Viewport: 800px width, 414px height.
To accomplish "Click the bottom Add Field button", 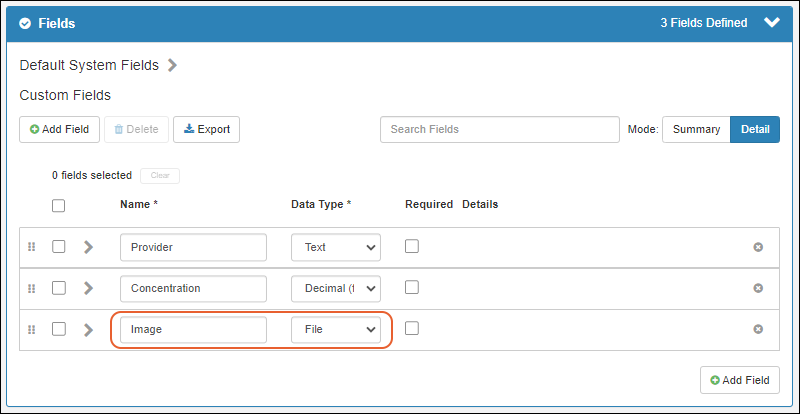I will [x=739, y=380].
